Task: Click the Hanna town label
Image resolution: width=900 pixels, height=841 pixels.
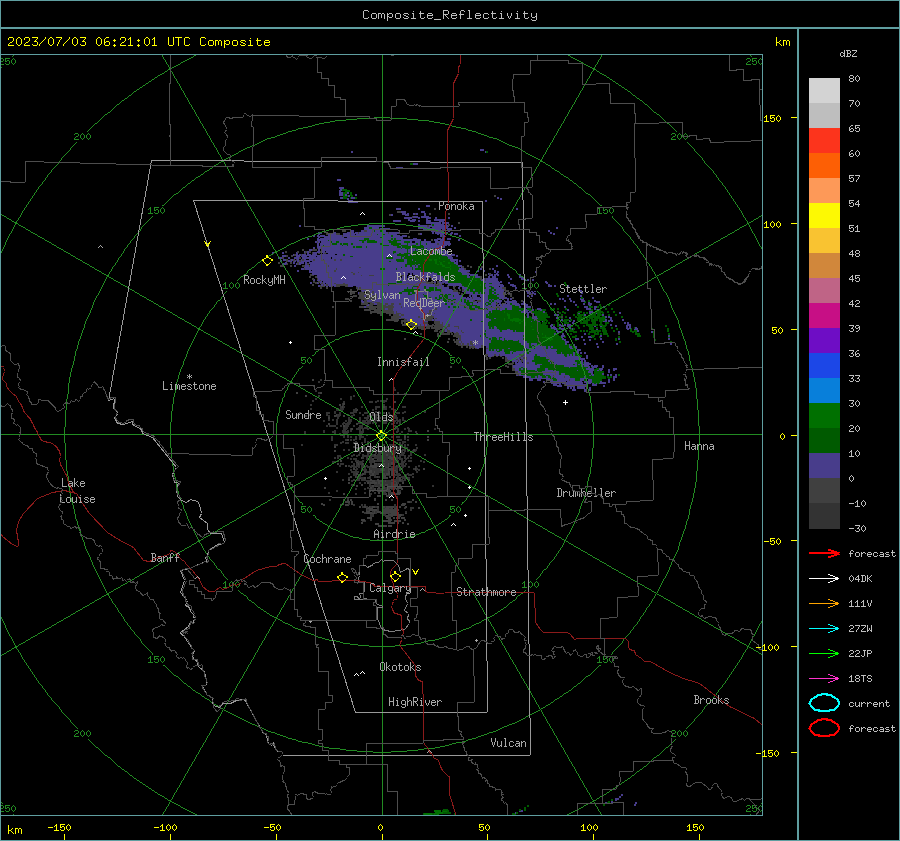Action: pyautogui.click(x=699, y=446)
